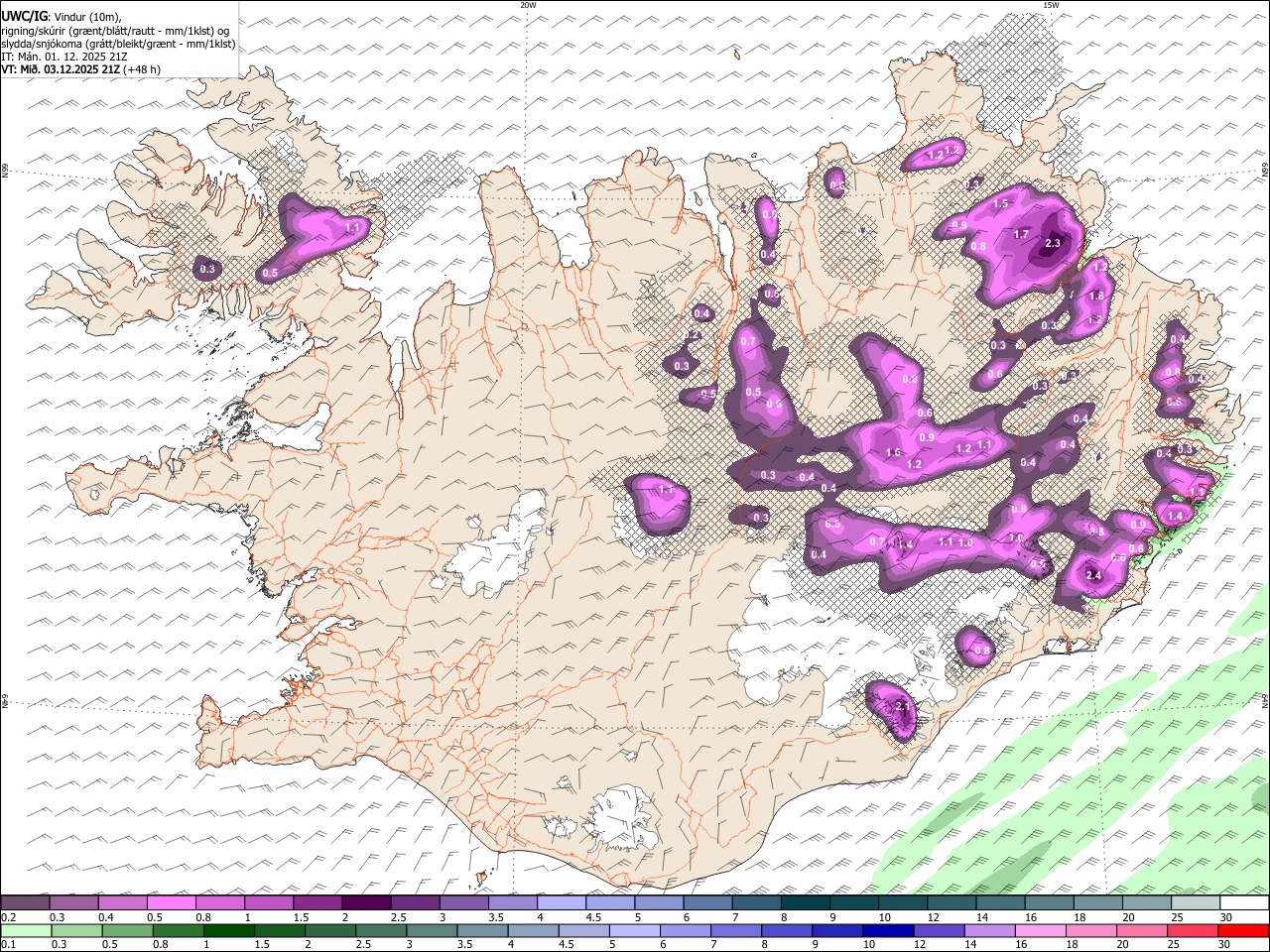This screenshot has width=1270, height=952.
Task: Click the 'rigning/skúrir' legend description line
Action: tap(115, 31)
